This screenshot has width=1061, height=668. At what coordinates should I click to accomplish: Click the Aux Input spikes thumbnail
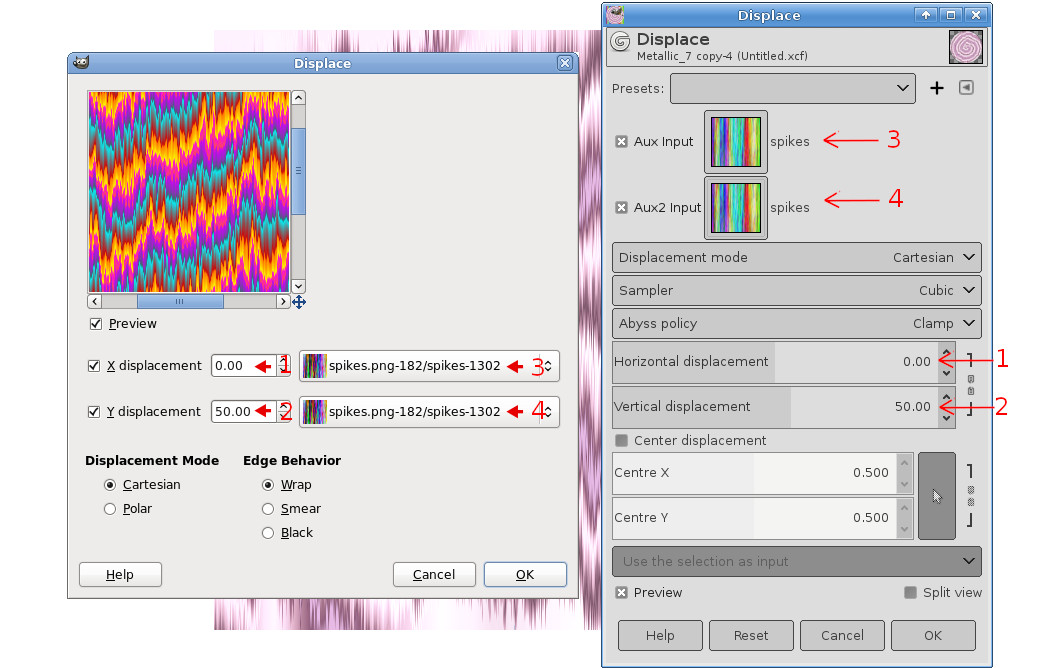click(736, 141)
